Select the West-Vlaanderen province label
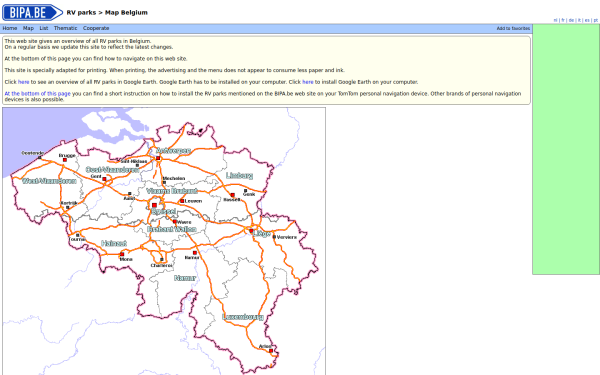600x375 pixels. pos(49,181)
